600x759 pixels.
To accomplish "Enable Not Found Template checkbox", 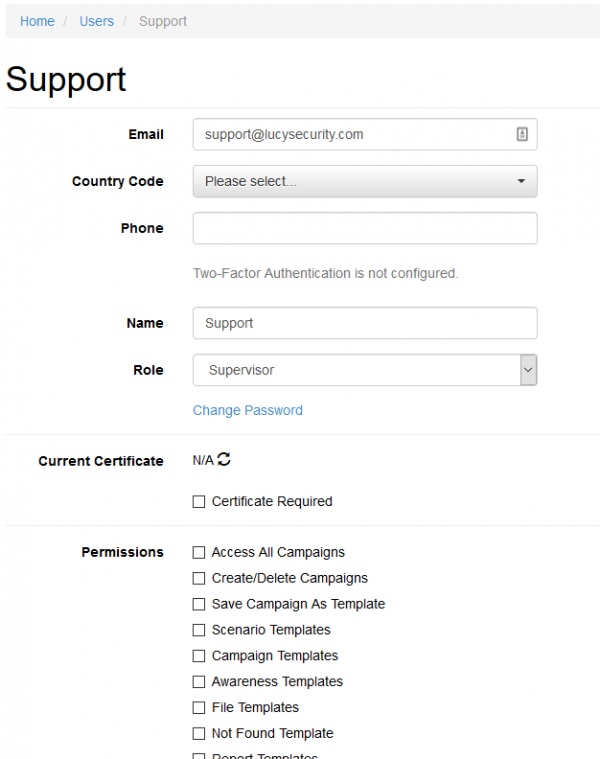I will (199, 733).
